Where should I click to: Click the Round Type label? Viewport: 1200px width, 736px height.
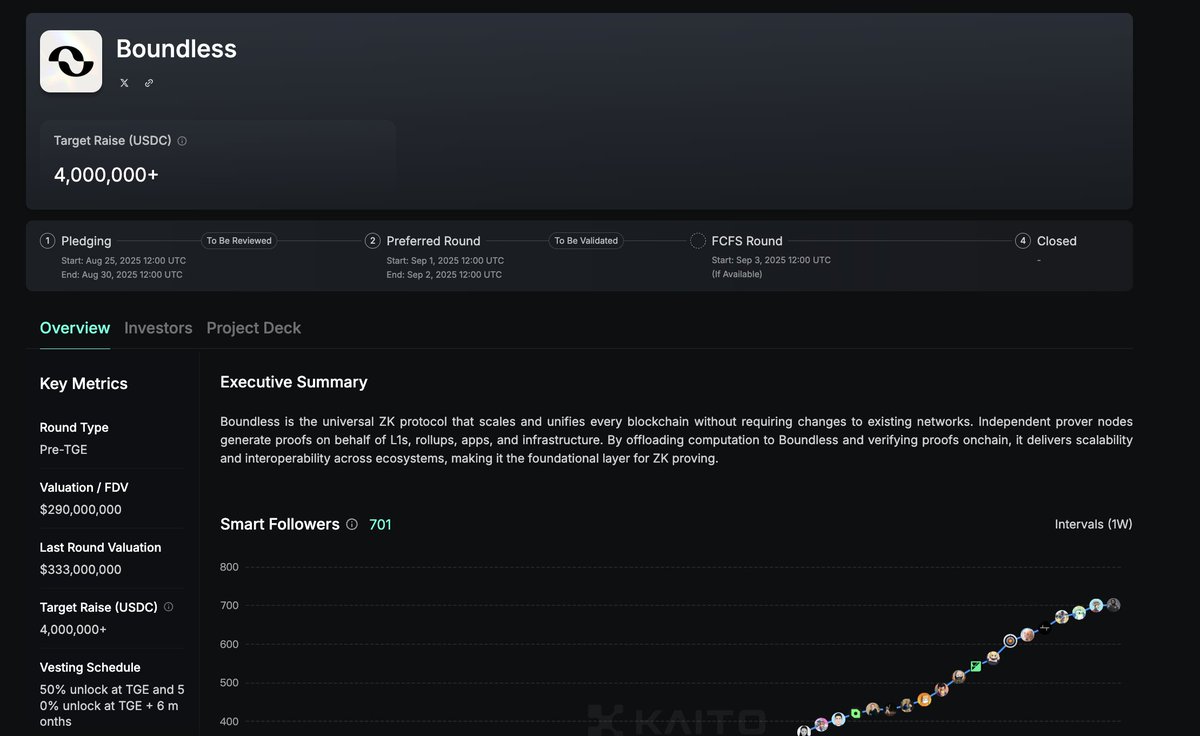coord(74,427)
